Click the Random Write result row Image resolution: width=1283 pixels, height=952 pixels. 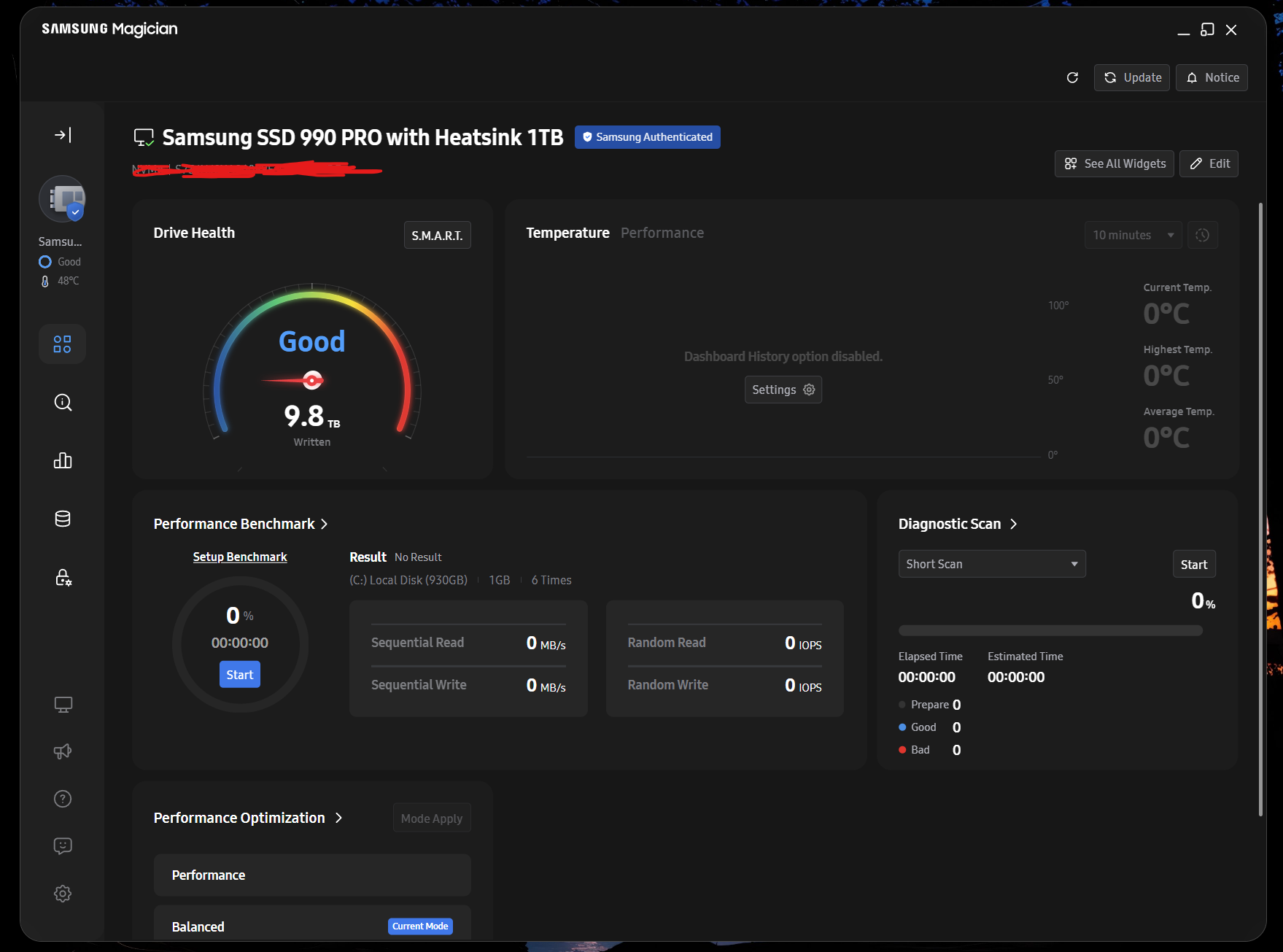tap(724, 685)
